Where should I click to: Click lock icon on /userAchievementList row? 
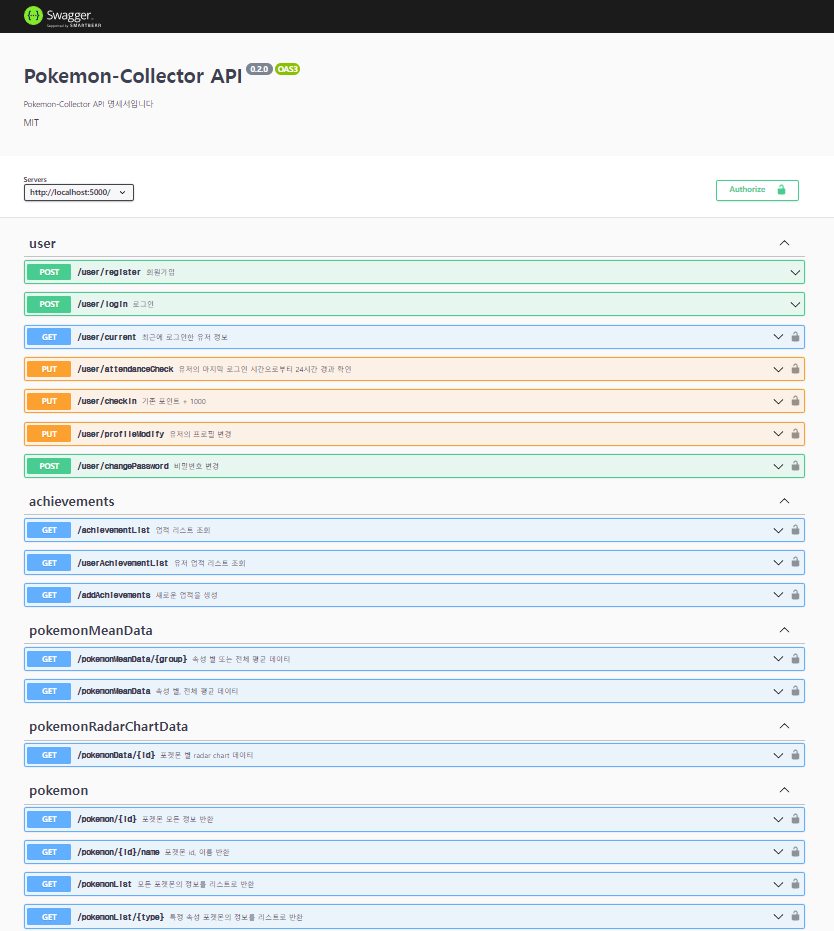tap(795, 562)
